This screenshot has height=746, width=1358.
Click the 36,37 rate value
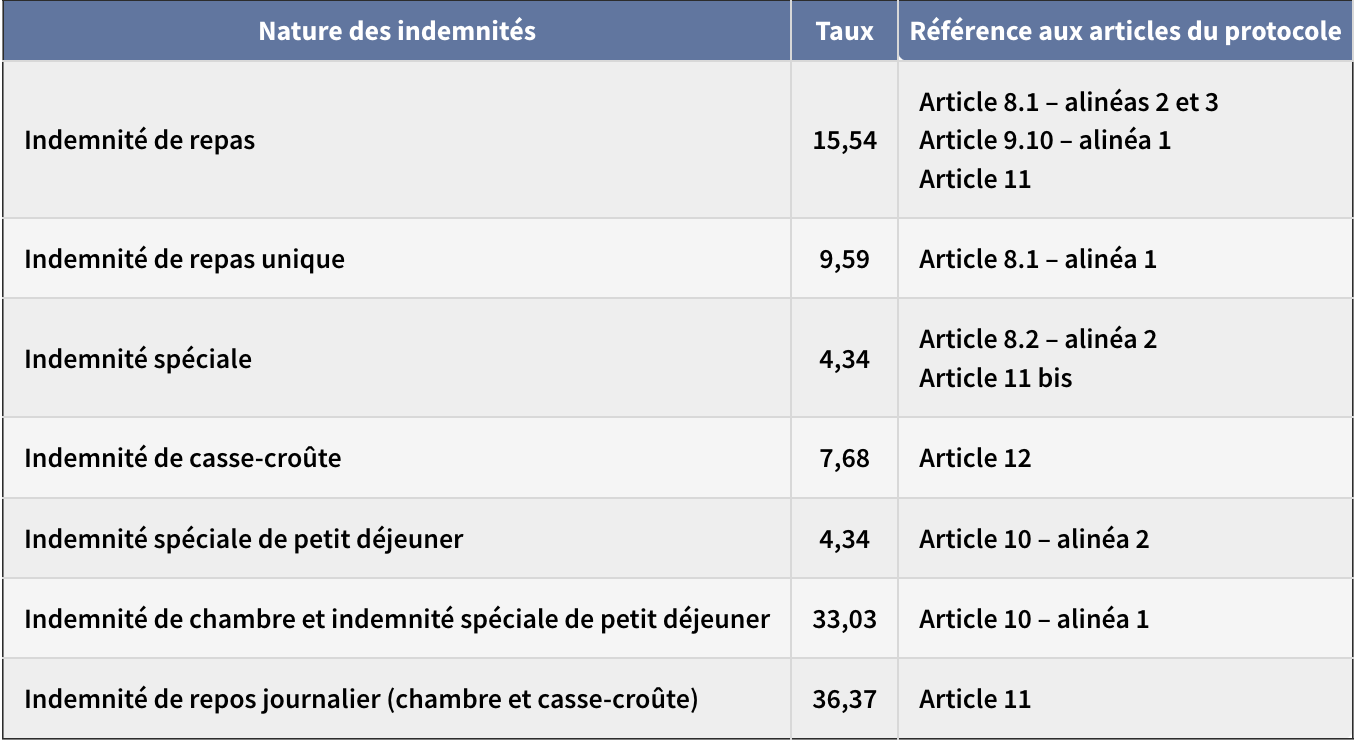point(844,699)
